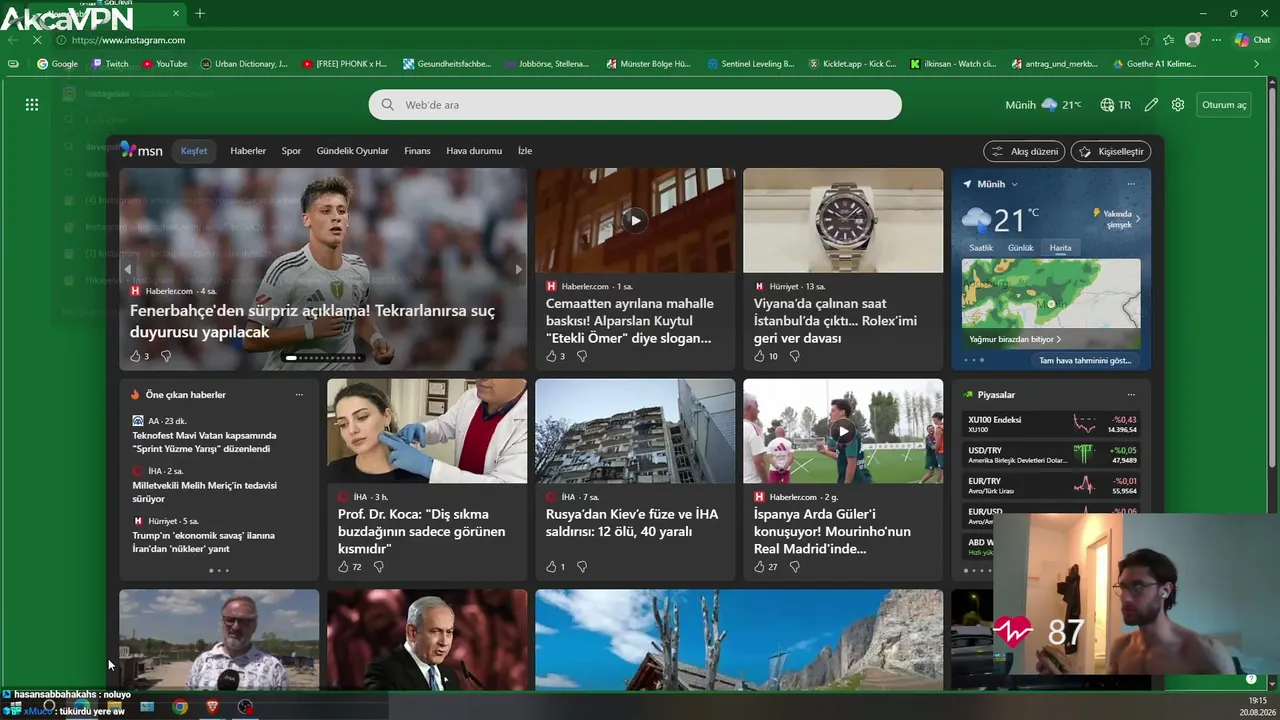
Task: Switch to the Finans tab
Action: pos(417,151)
